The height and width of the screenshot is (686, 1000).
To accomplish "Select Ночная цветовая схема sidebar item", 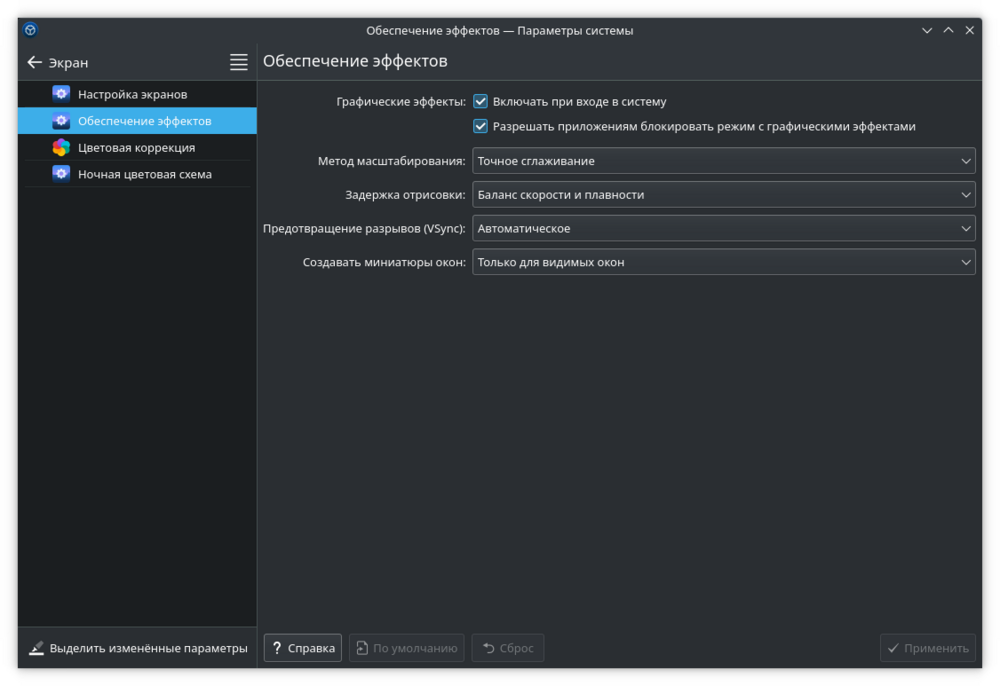I will [144, 174].
